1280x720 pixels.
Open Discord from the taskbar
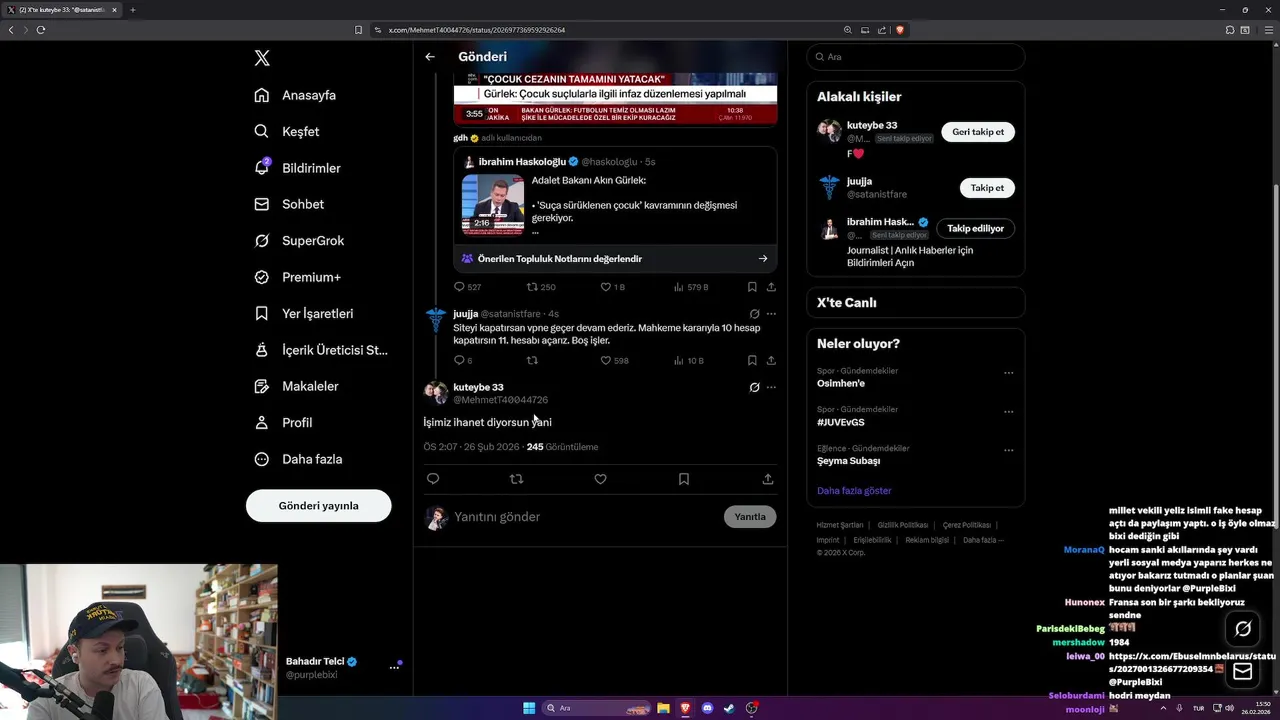(x=708, y=708)
